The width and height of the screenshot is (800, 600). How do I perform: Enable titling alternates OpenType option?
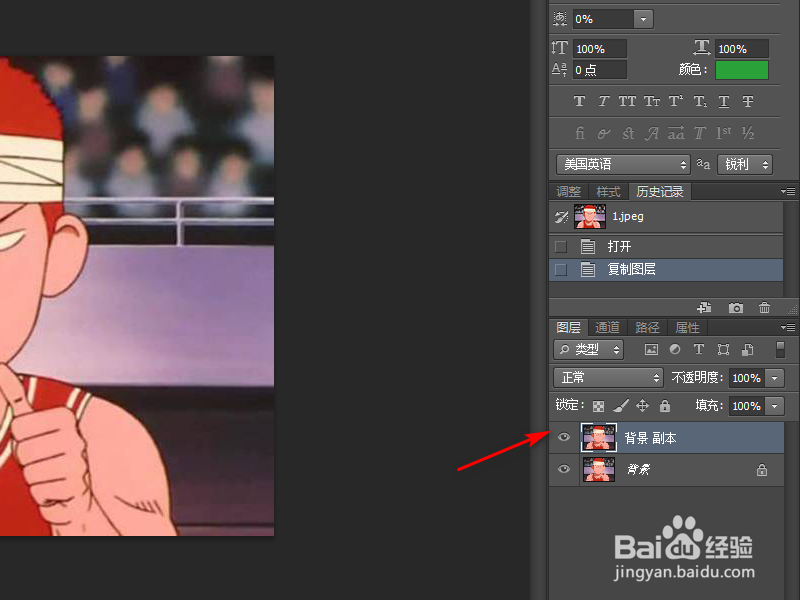point(699,133)
